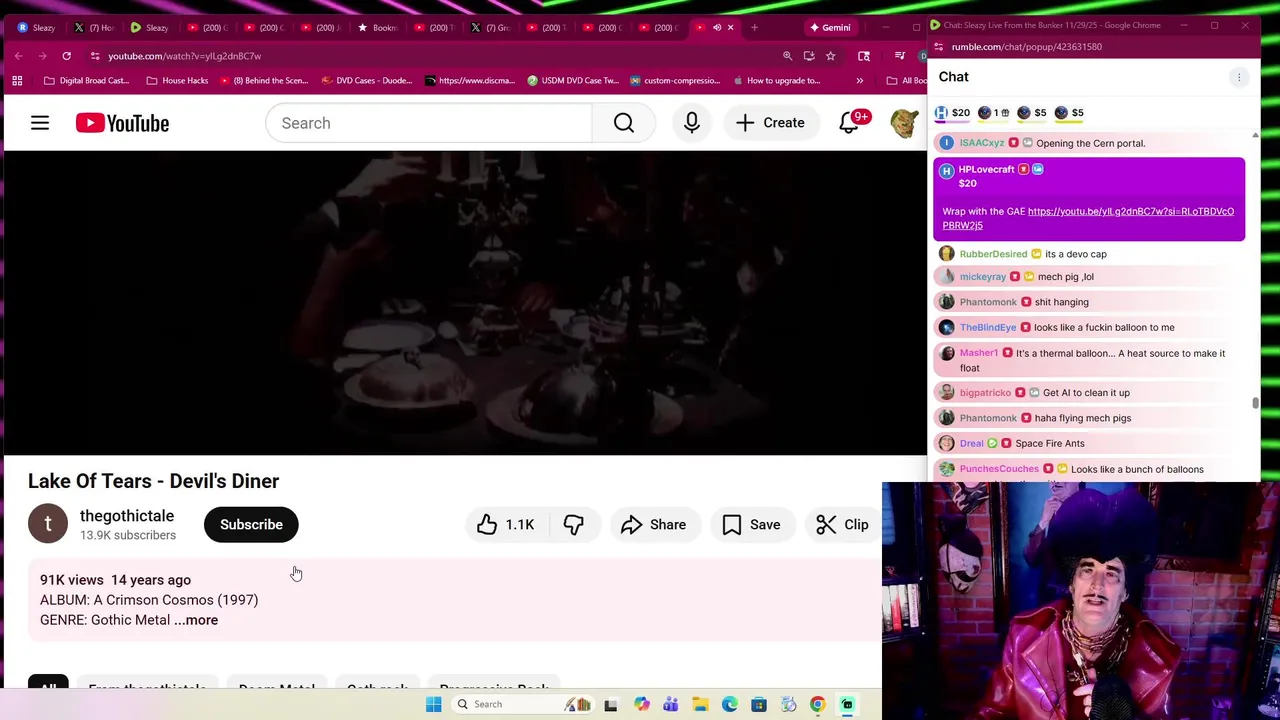
Task: Click the first $5 rant chip
Action: click(x=1032, y=113)
